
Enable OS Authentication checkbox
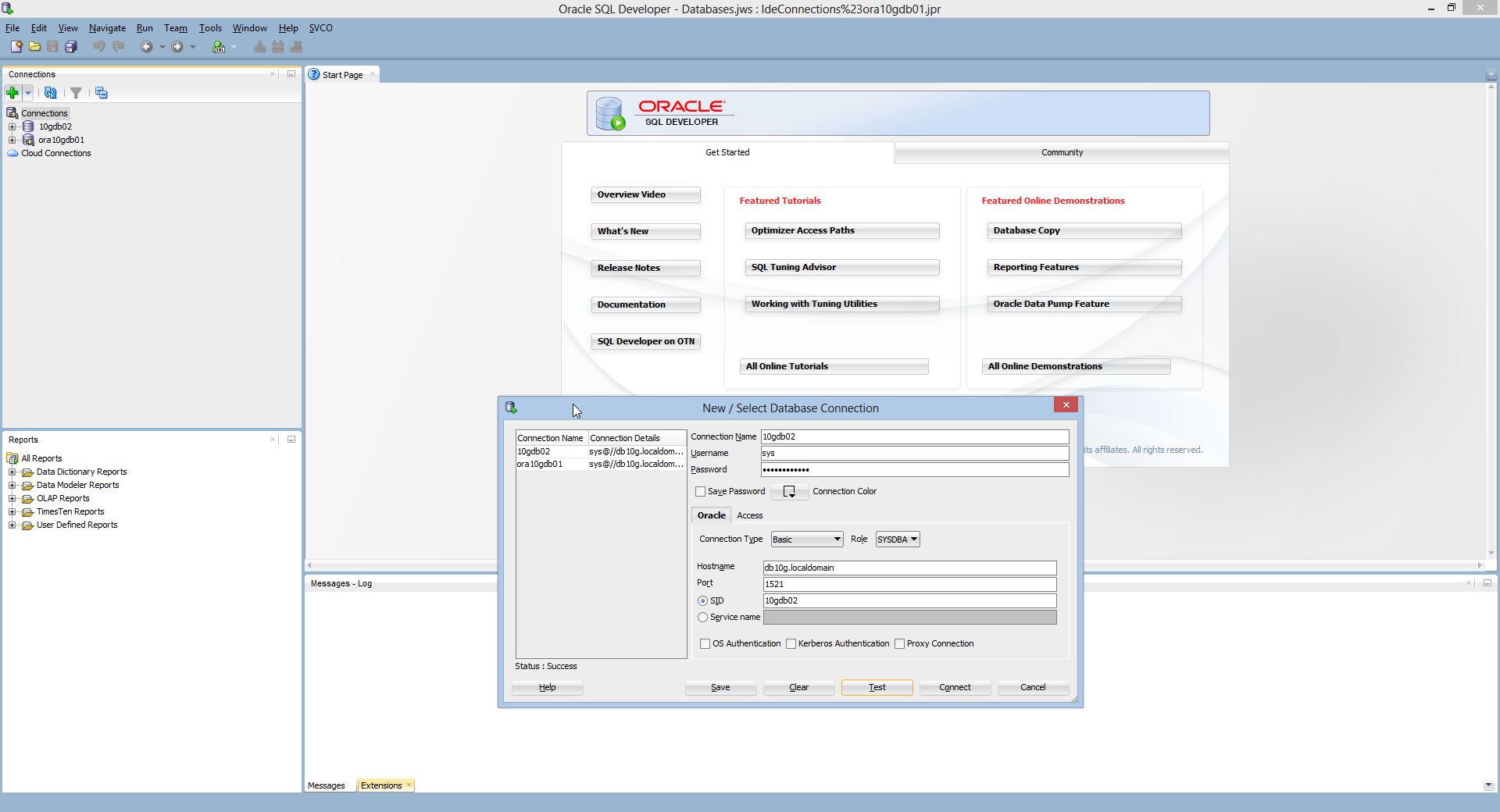705,644
